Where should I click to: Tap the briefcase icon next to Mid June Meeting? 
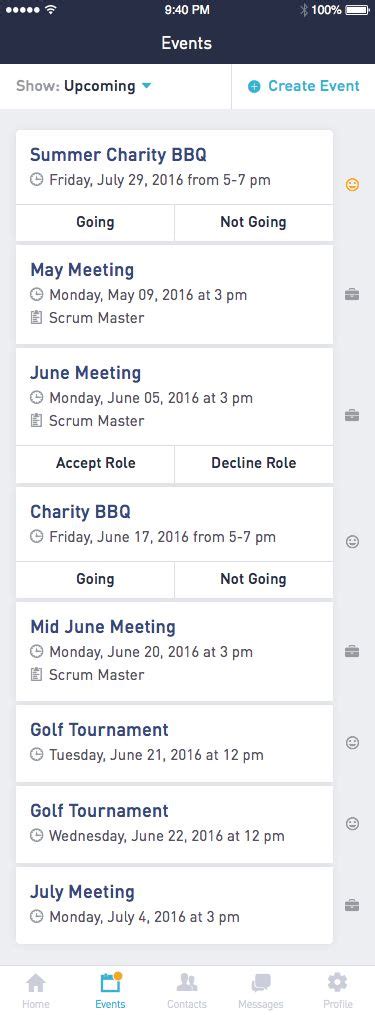pyautogui.click(x=352, y=651)
